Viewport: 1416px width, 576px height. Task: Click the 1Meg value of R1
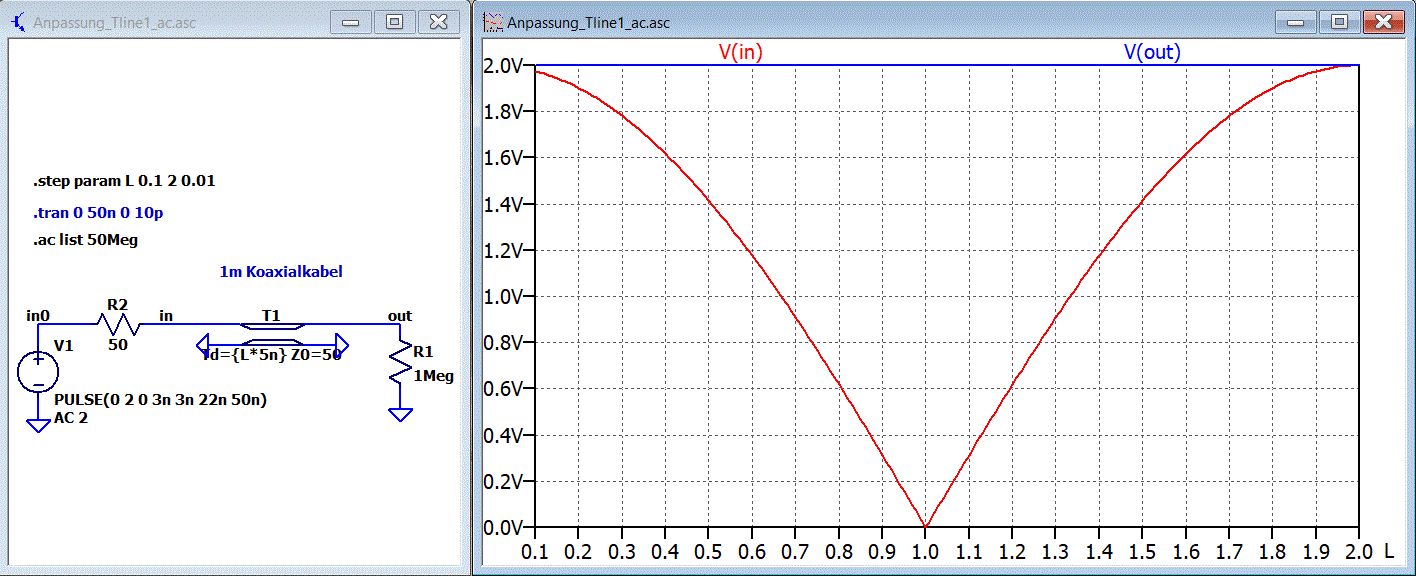[434, 377]
